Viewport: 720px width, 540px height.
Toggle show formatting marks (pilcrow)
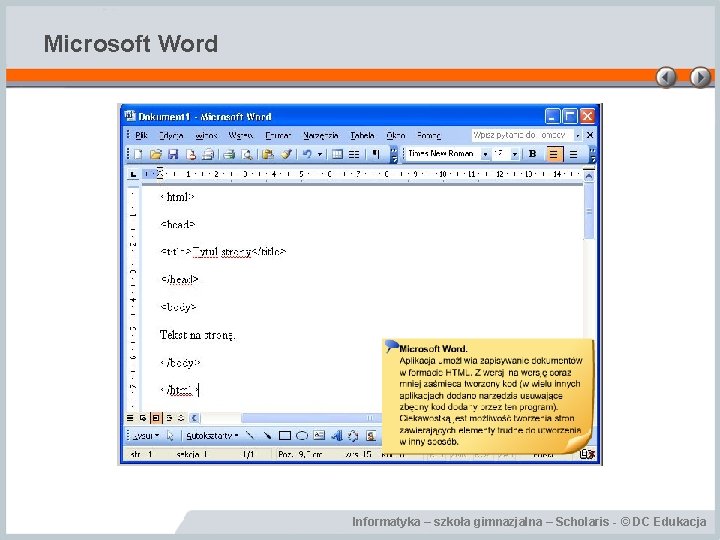[x=376, y=154]
